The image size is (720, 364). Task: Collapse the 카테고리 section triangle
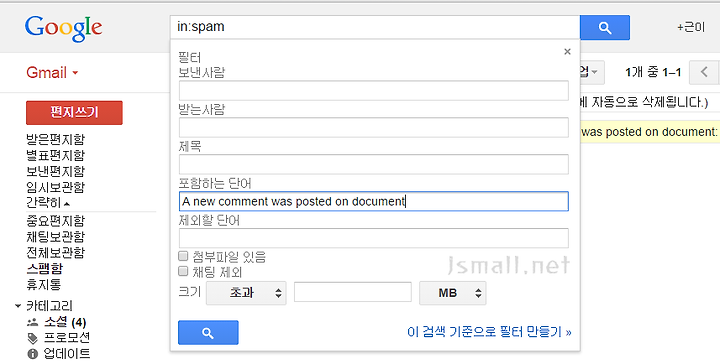[18, 306]
